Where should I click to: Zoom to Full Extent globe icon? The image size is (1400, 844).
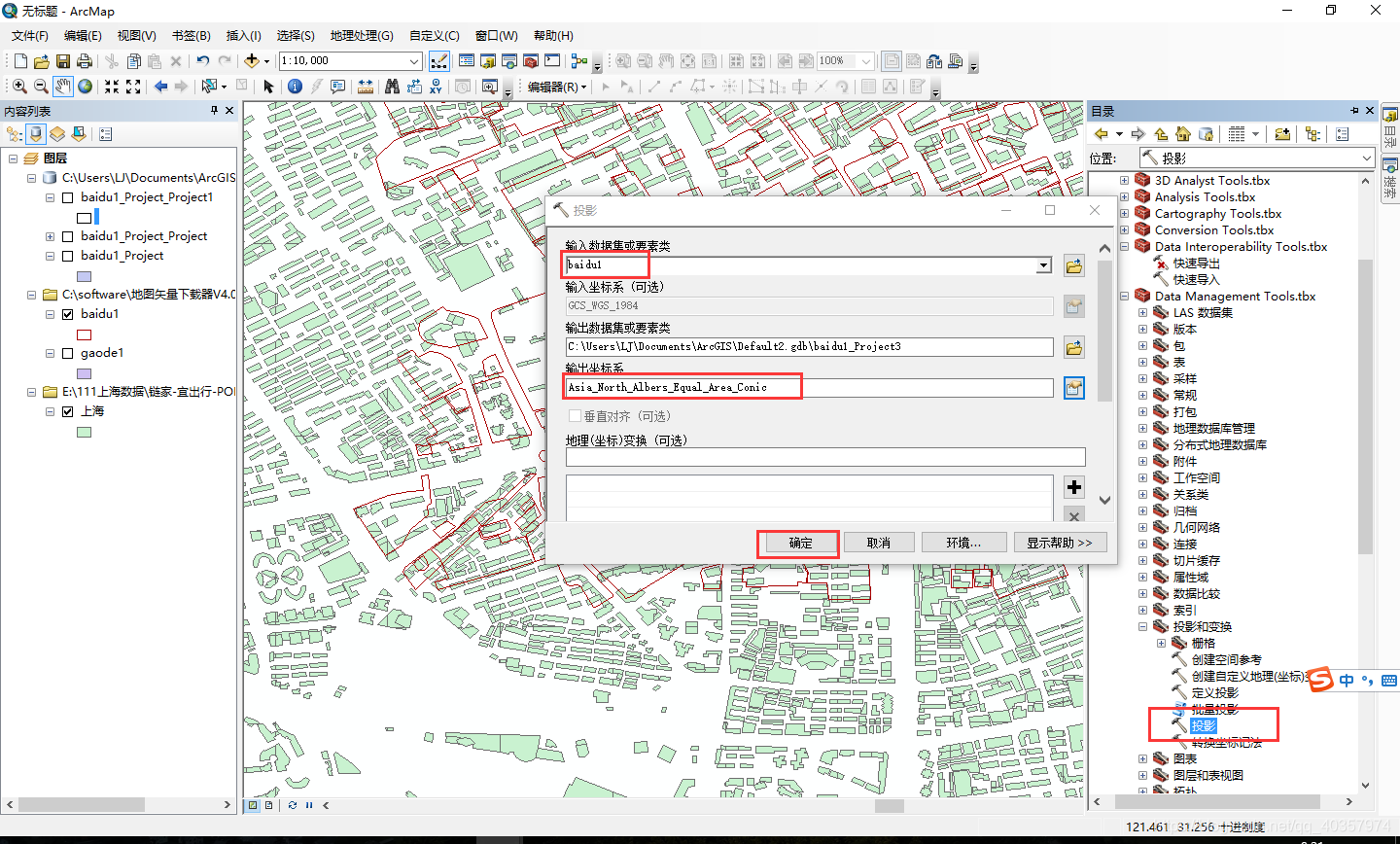point(86,87)
